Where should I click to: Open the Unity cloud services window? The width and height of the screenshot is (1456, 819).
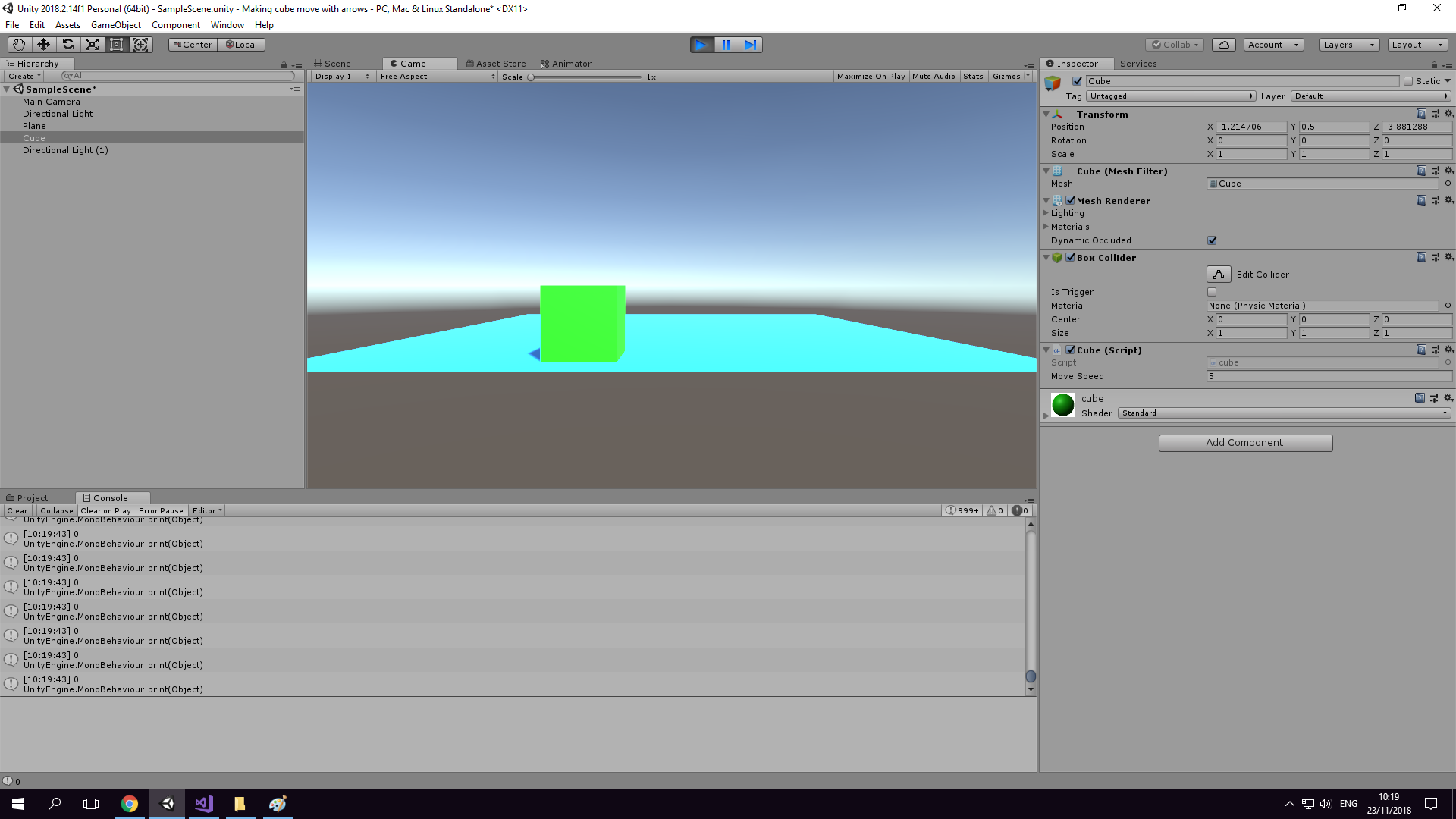[x=1223, y=44]
